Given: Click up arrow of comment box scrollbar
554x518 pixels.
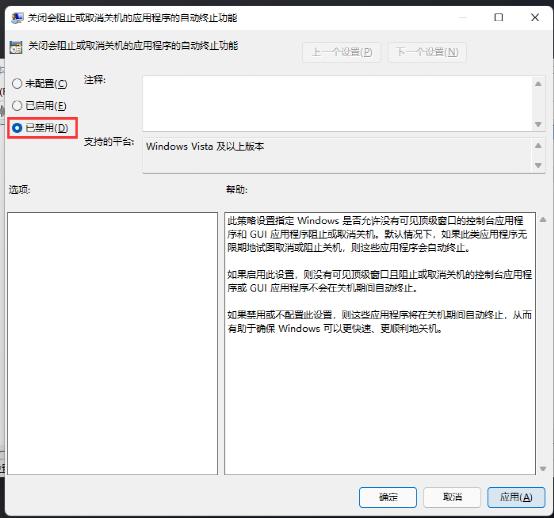Looking at the screenshot, I should click(x=538, y=84).
